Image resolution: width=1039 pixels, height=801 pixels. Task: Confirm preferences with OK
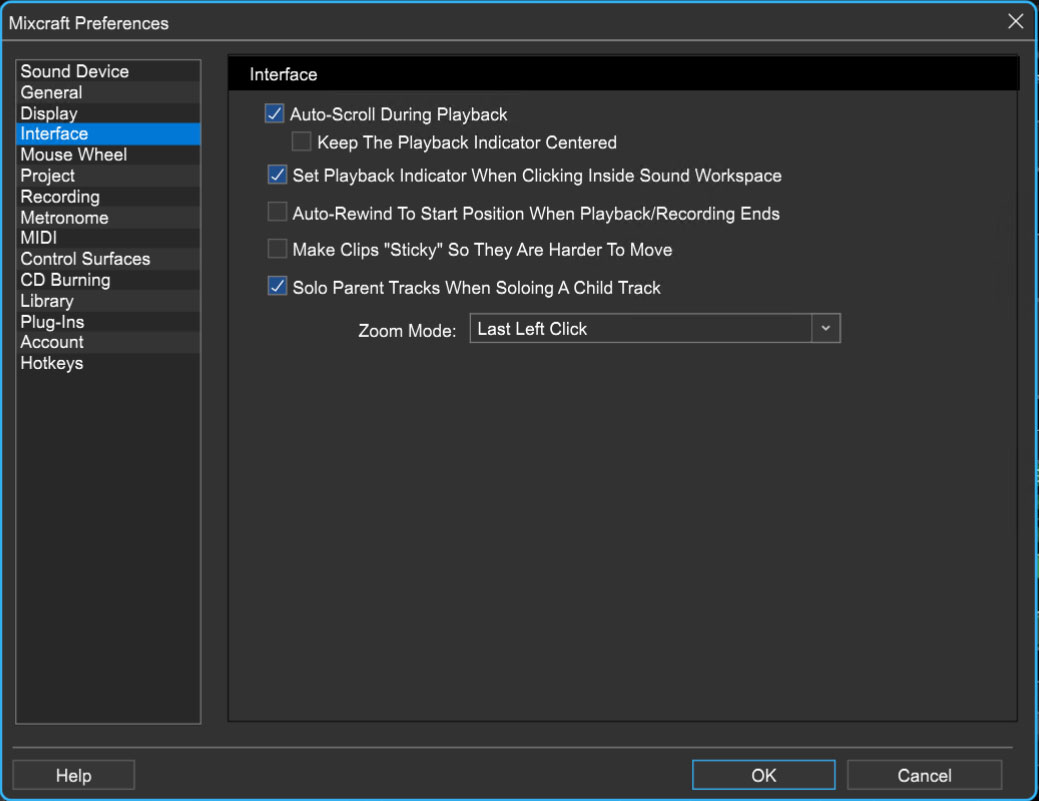(x=763, y=775)
